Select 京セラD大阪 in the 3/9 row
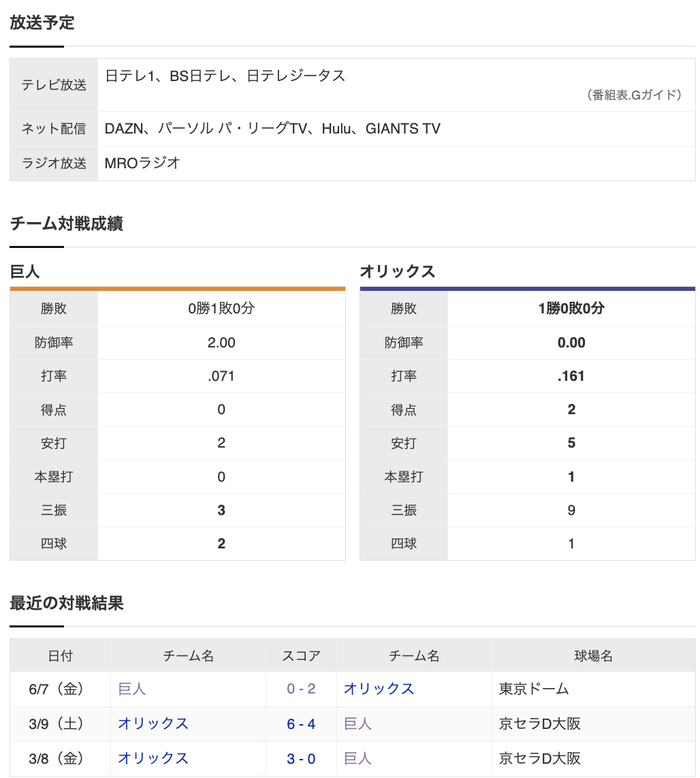Image resolution: width=700 pixels, height=778 pixels. point(540,723)
